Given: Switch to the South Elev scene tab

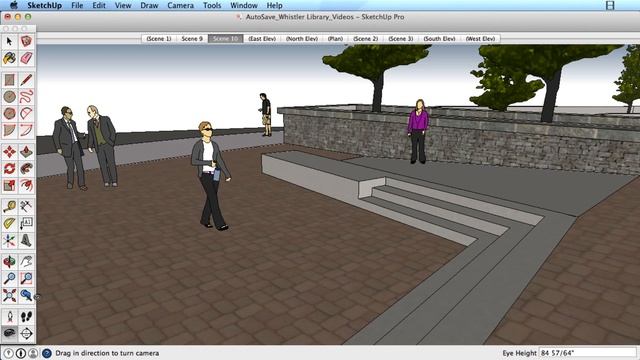Looking at the screenshot, I should point(439,38).
